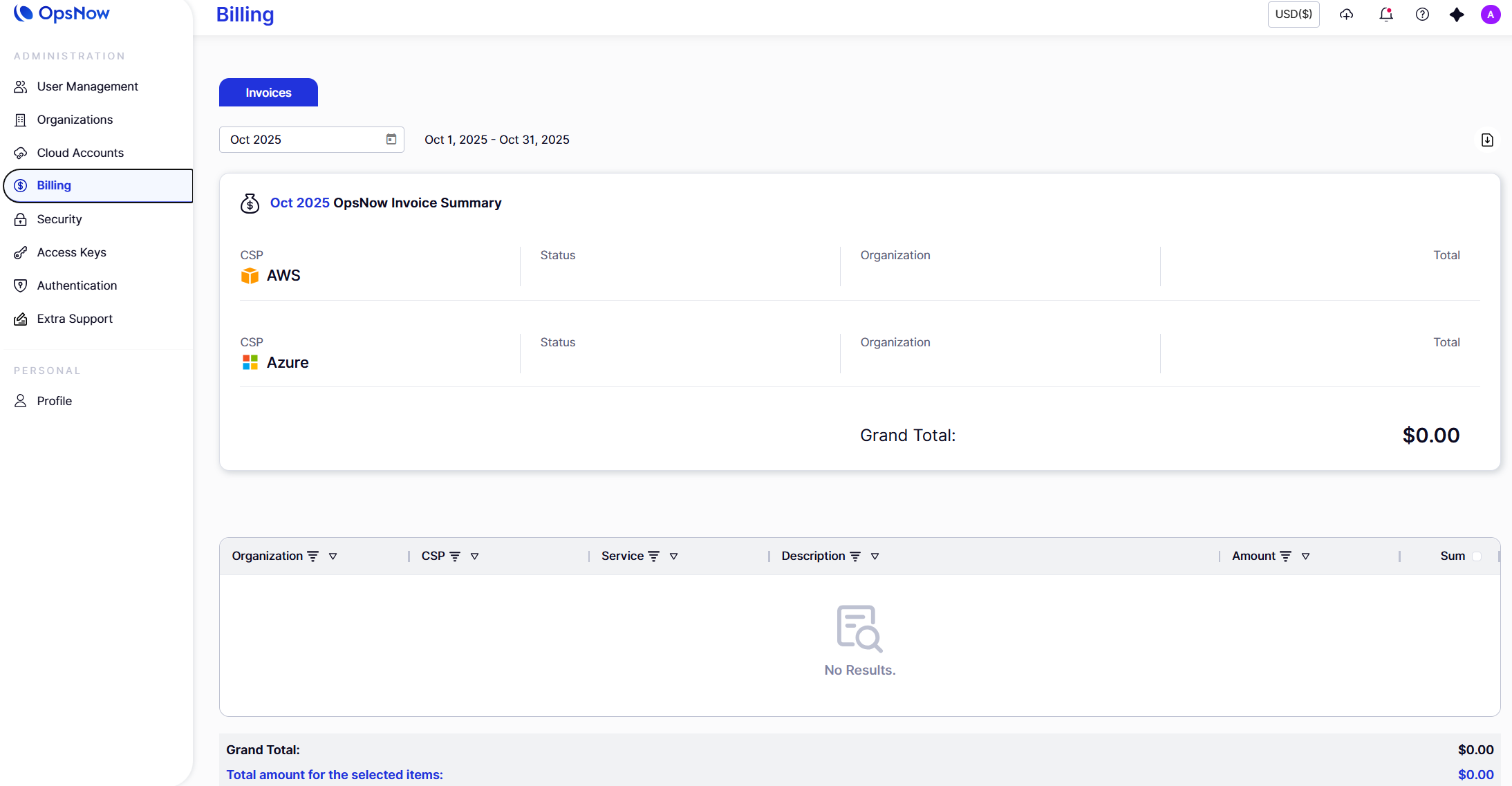Click the purple user avatar

coord(1490,15)
